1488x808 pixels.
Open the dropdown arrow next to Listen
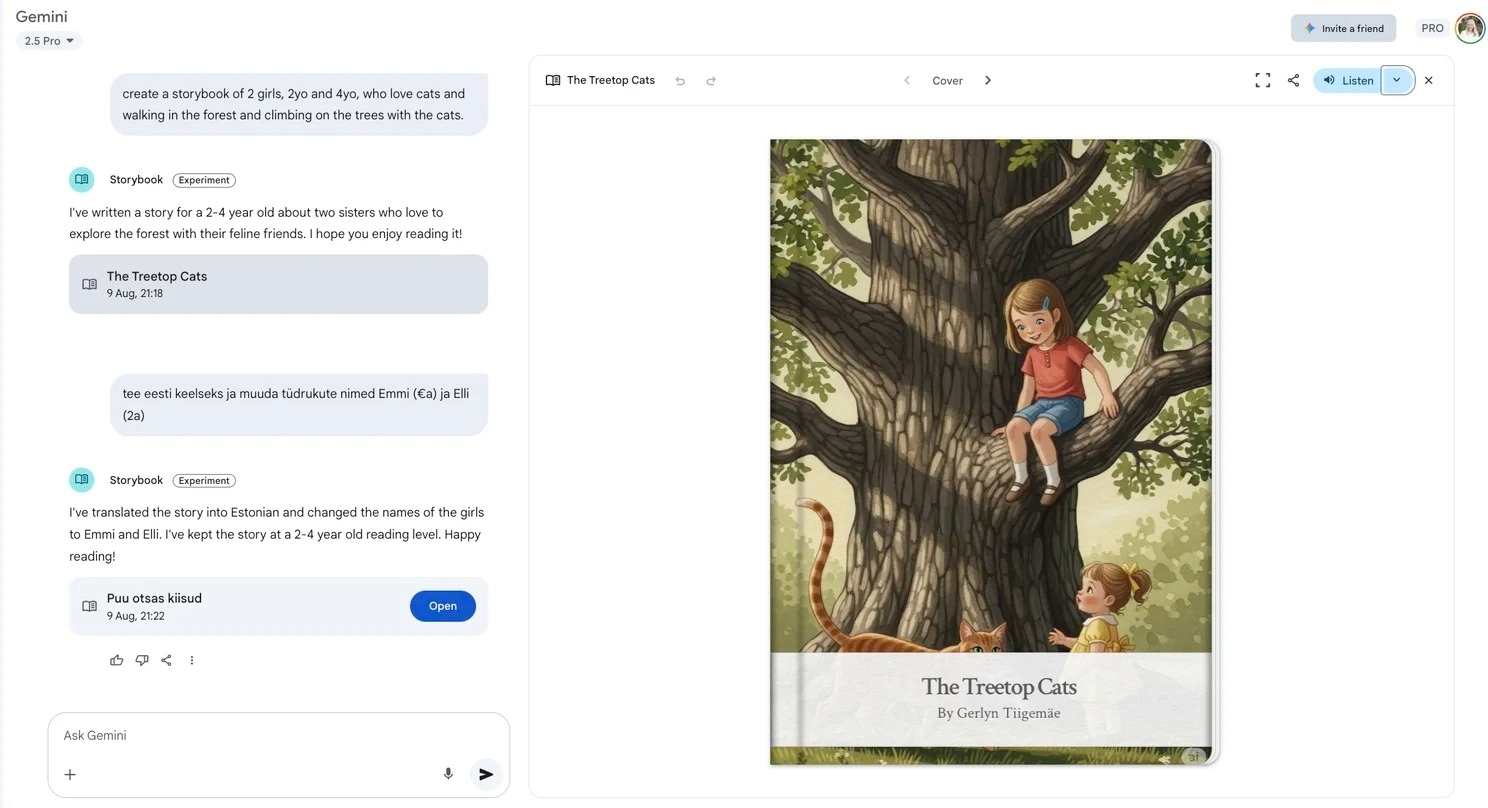click(1397, 80)
